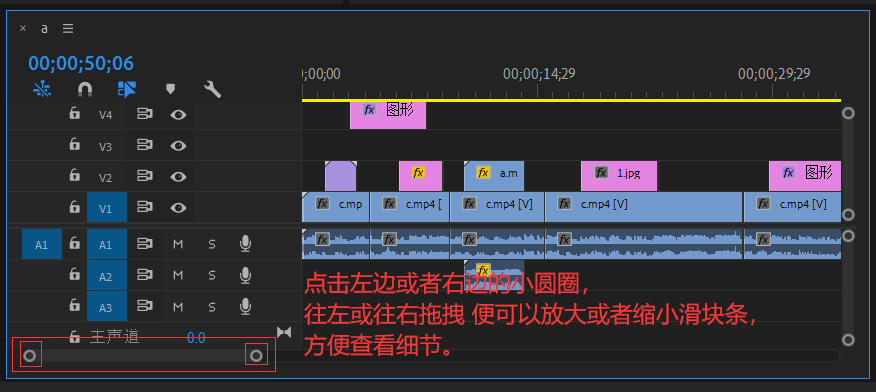Lock the master audio track
Image resolution: width=876 pixels, height=392 pixels.
(x=74, y=336)
